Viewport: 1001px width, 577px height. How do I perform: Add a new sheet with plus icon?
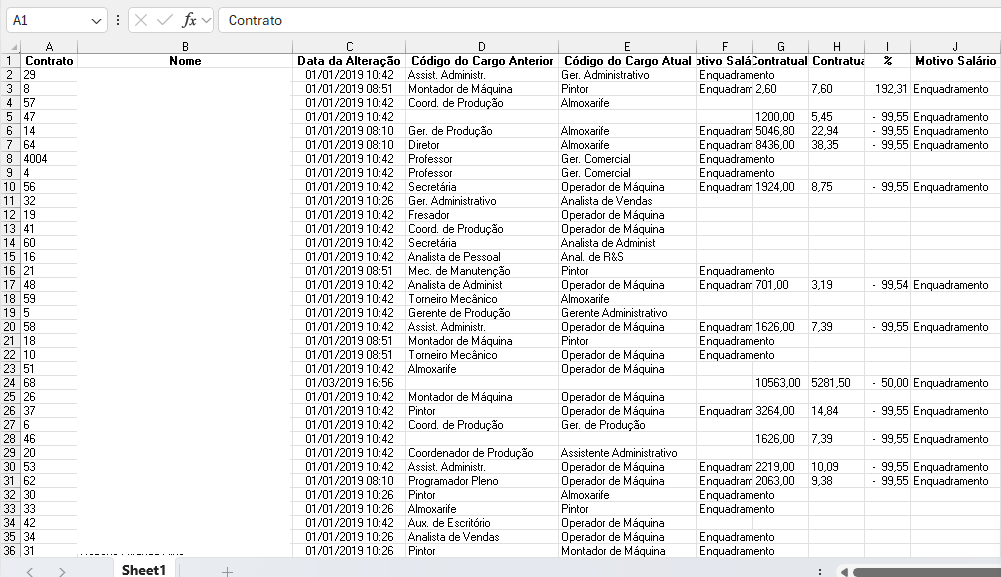coord(227,571)
